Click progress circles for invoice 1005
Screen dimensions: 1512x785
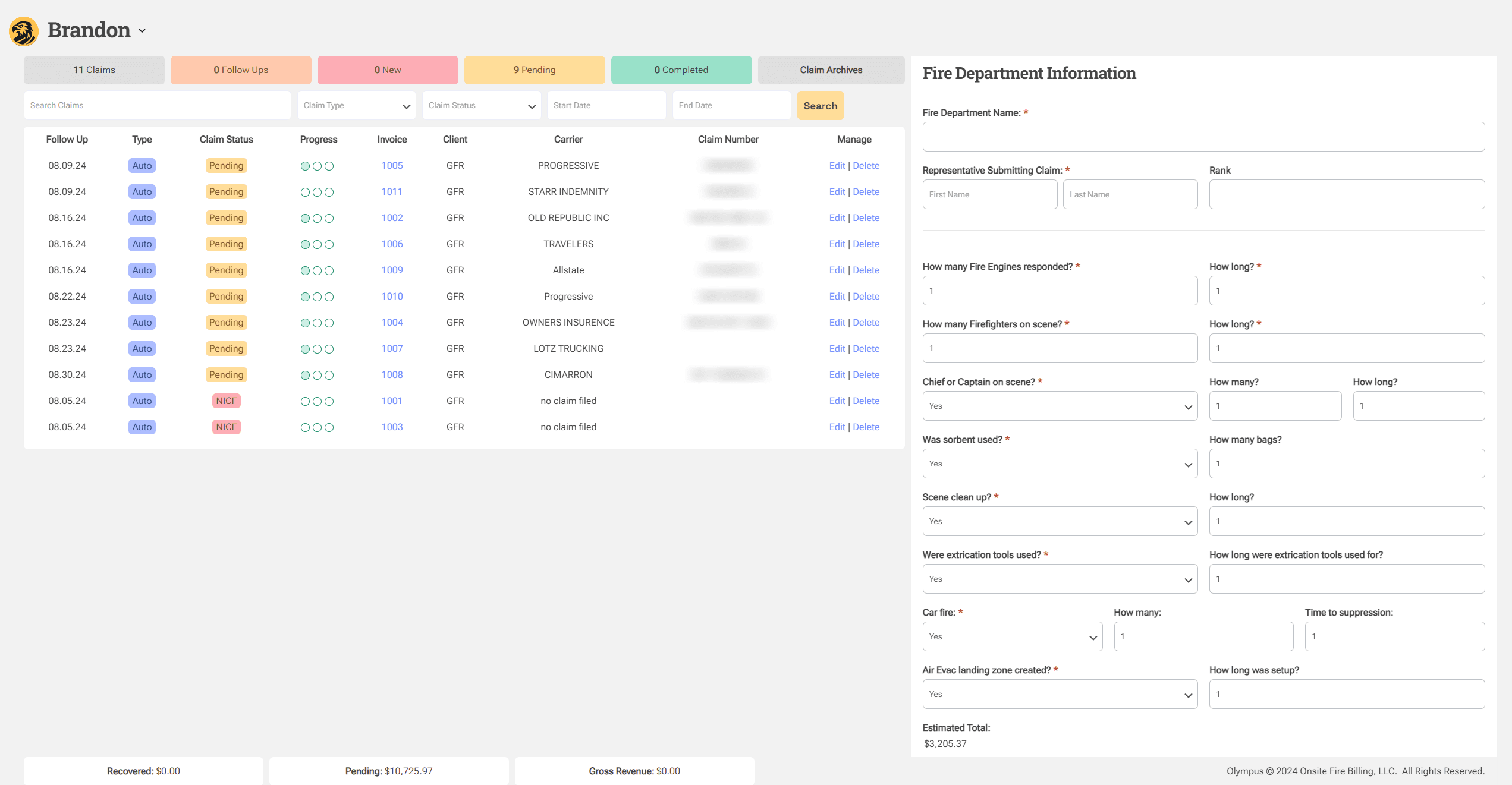tap(317, 166)
